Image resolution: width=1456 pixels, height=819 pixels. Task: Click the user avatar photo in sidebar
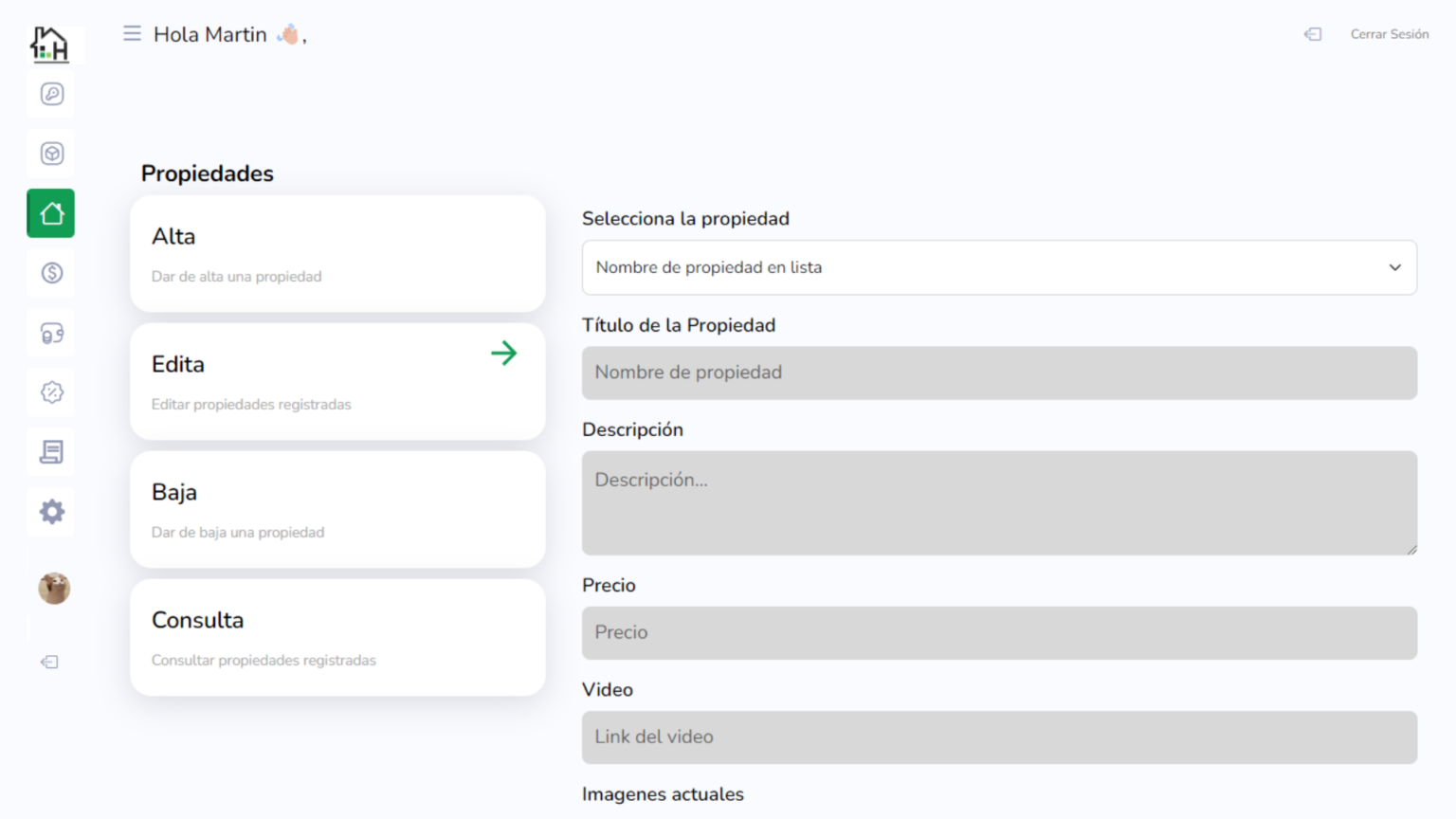(x=54, y=589)
